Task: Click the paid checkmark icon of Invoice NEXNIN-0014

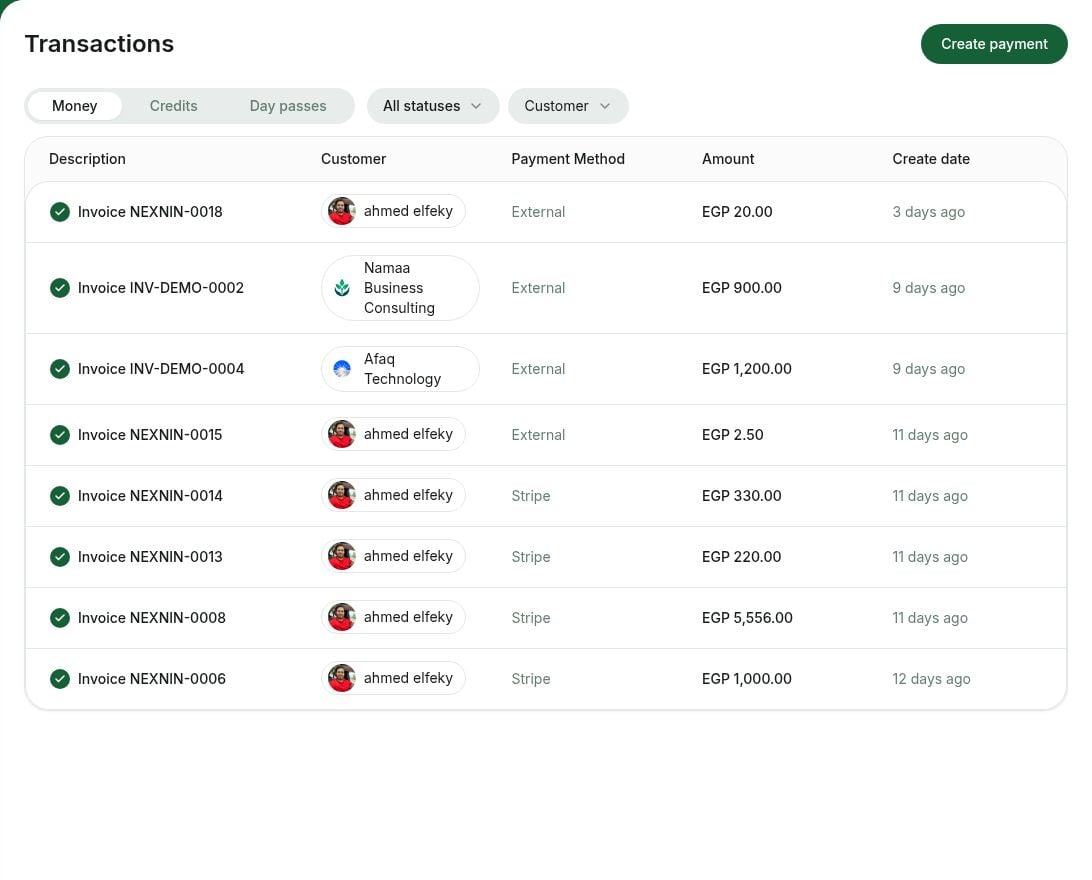Action: pyautogui.click(x=60, y=496)
